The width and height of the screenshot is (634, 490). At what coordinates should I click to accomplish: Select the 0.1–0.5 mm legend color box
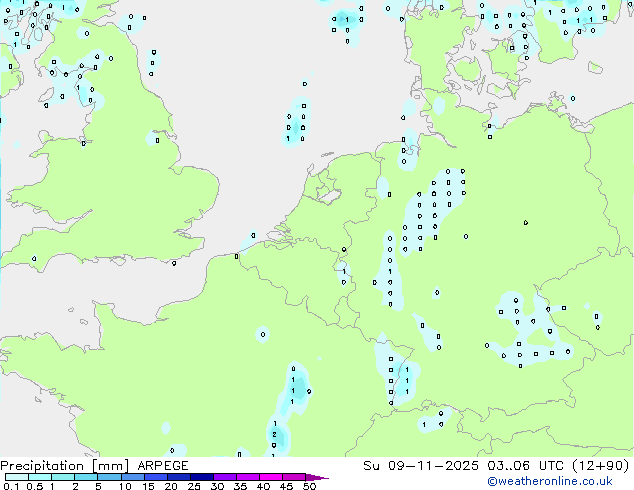point(17,477)
